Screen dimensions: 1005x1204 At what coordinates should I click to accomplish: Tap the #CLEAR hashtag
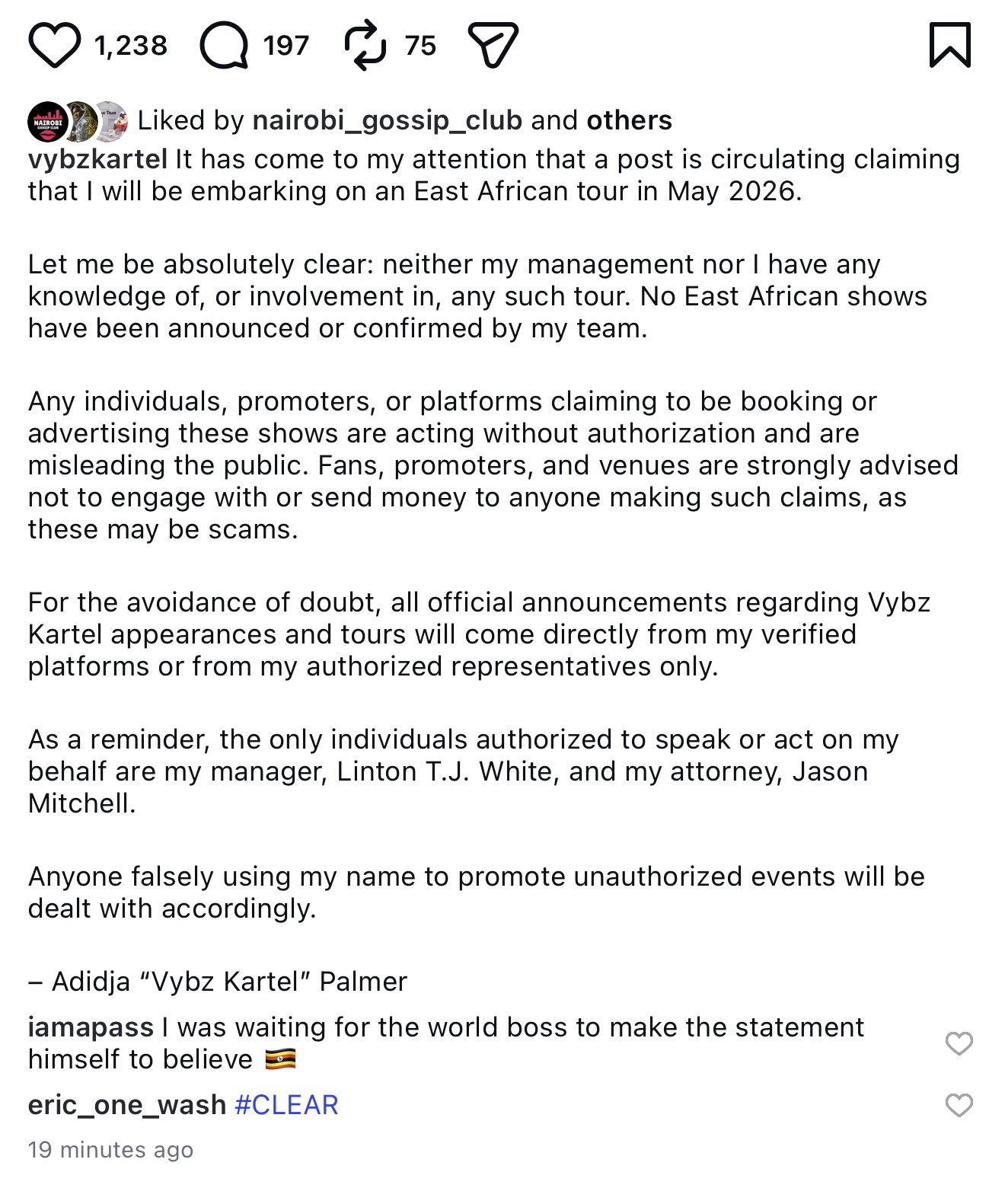pyautogui.click(x=286, y=1104)
